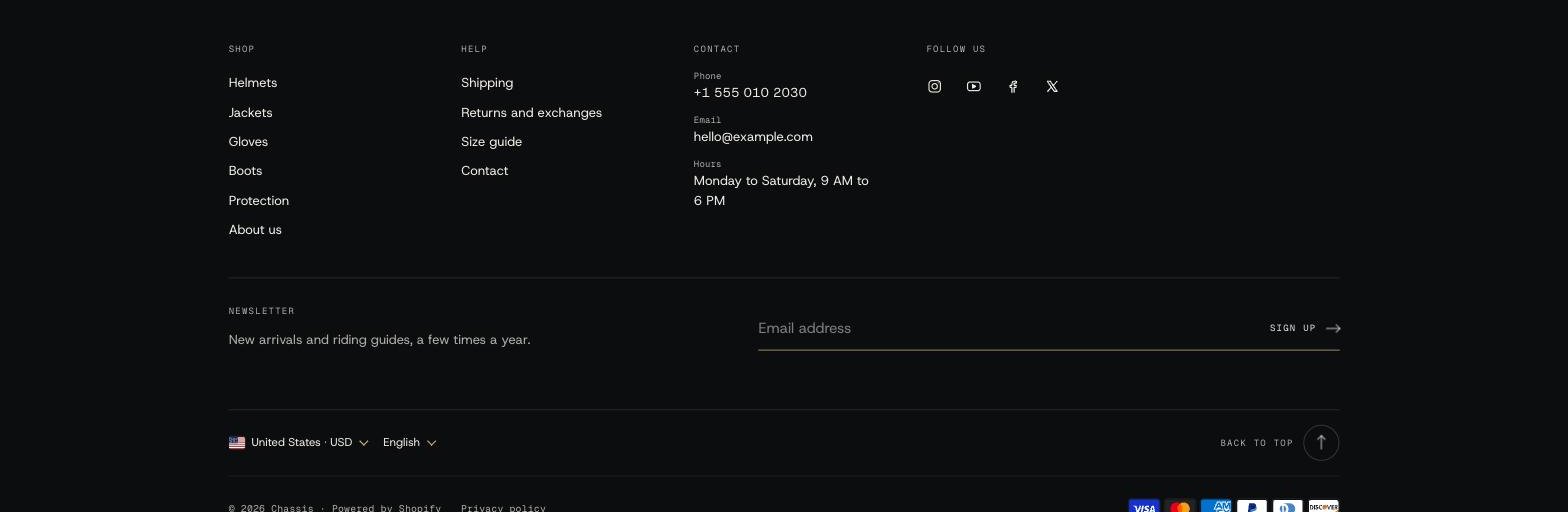Image resolution: width=1568 pixels, height=512 pixels.
Task: Call the phone number +1 555 010 2030
Action: point(750,92)
